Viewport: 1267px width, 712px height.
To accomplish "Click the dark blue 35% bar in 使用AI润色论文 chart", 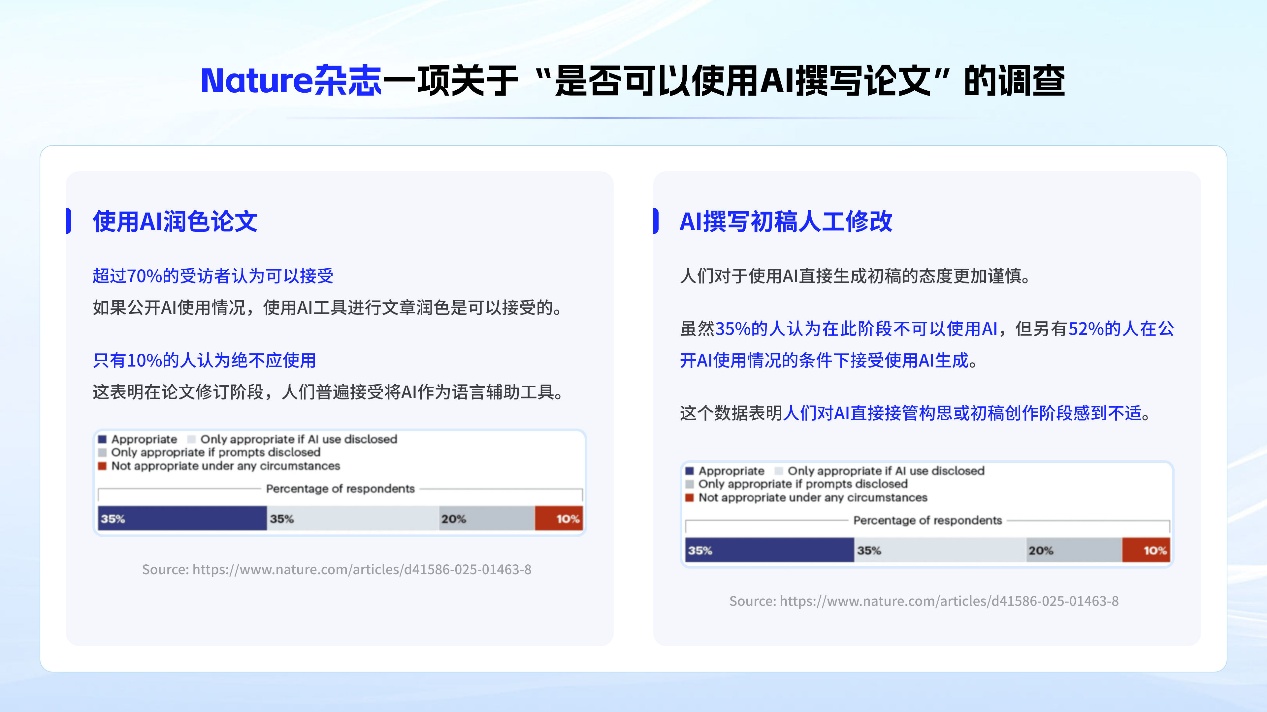I will 182,518.
